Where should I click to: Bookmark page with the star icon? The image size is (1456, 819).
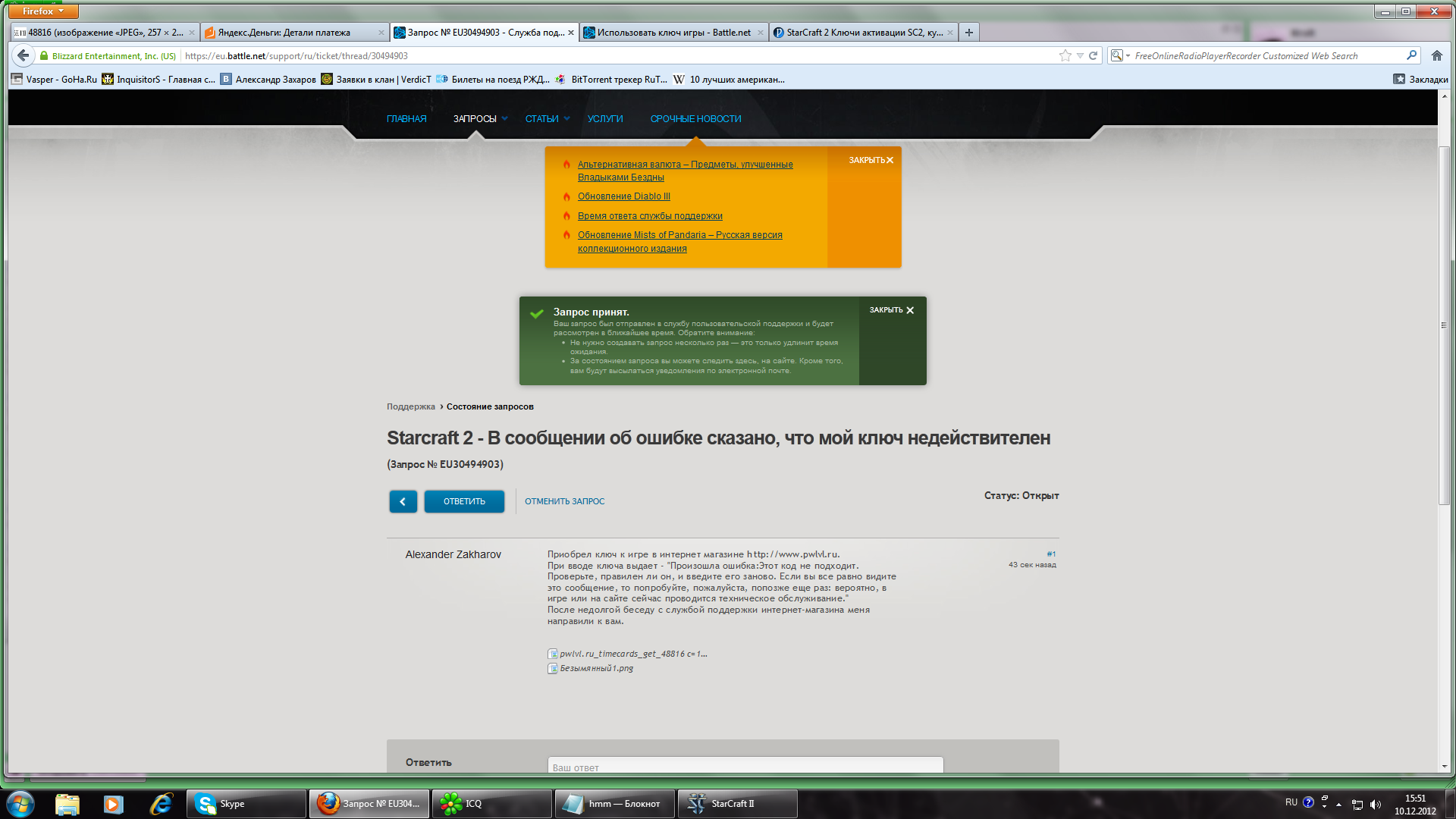1065,55
